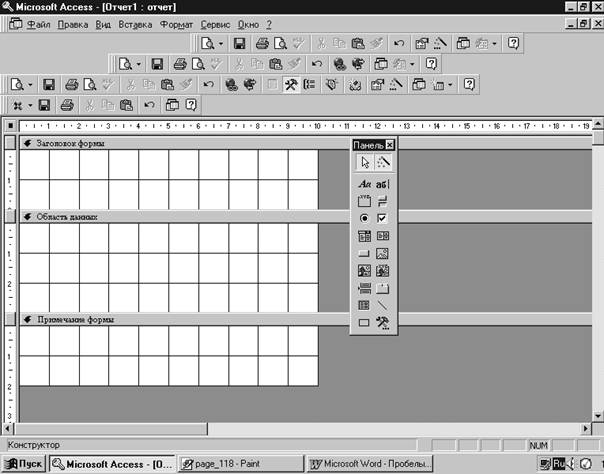Viewport: 604px width, 474px height.
Task: Pick the Option Group tool in the toolbox
Action: [364, 201]
